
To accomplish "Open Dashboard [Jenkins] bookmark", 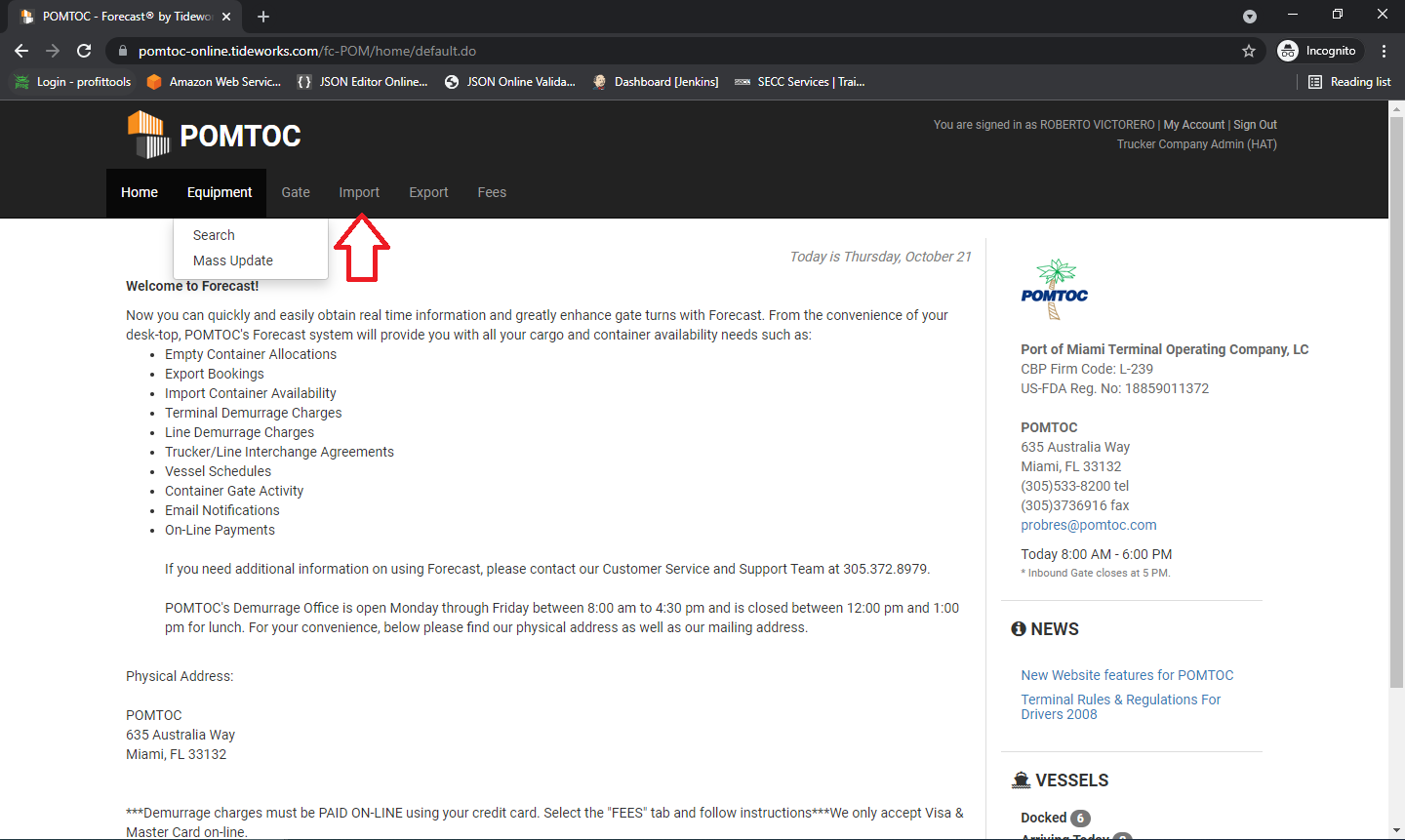I will click(655, 82).
